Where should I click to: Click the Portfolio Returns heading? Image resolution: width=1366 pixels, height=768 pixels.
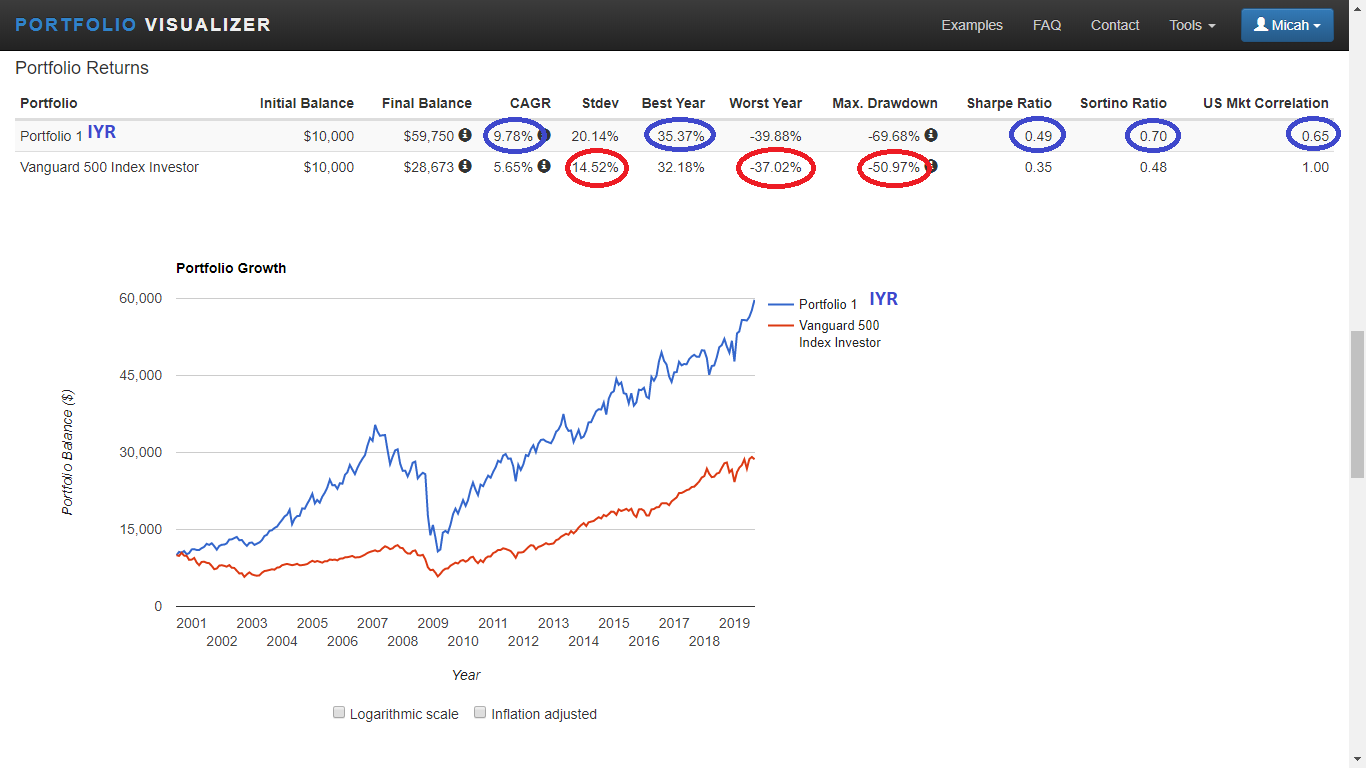pyautogui.click(x=82, y=68)
